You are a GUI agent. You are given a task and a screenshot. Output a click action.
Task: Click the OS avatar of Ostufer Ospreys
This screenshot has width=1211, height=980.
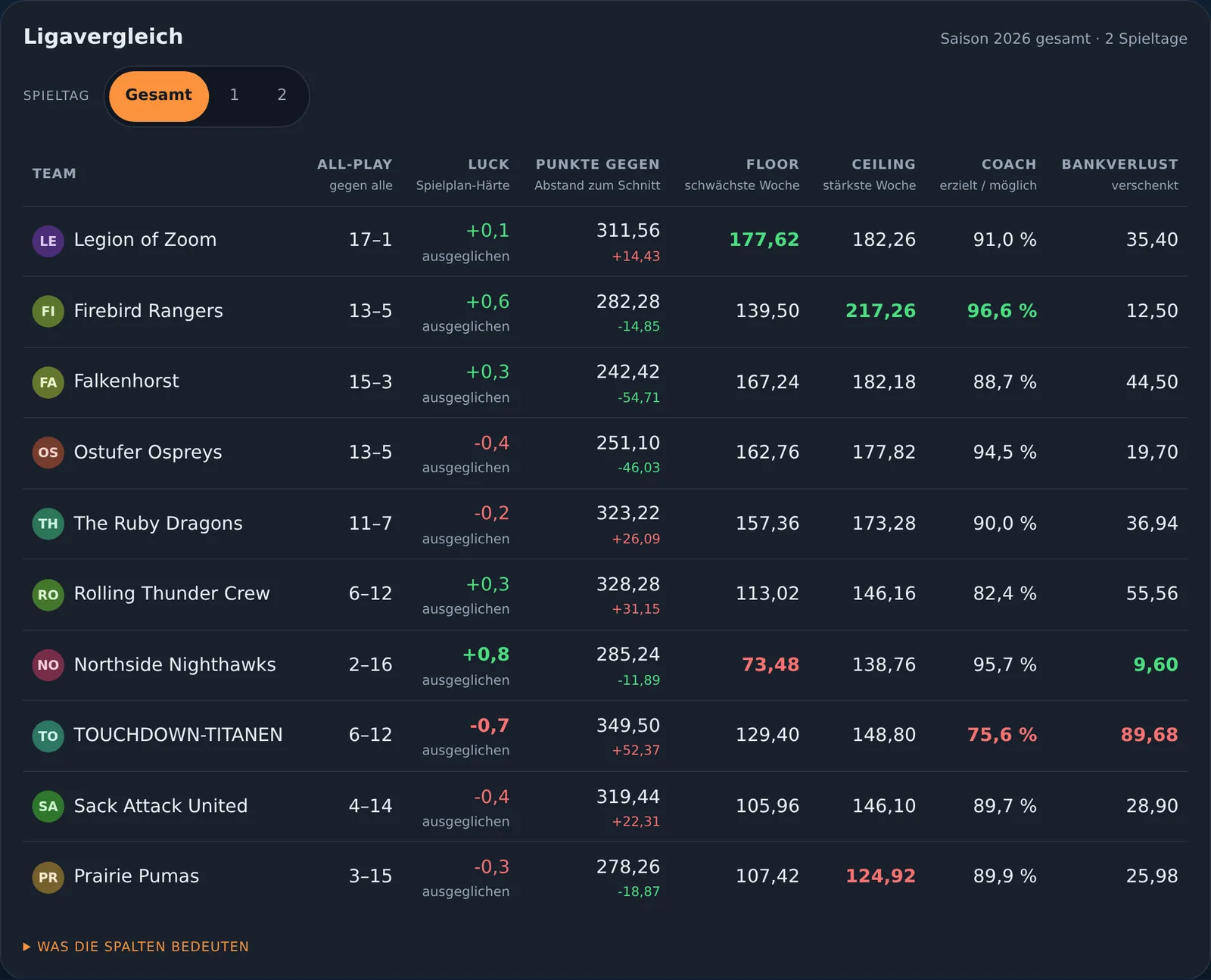click(x=48, y=453)
